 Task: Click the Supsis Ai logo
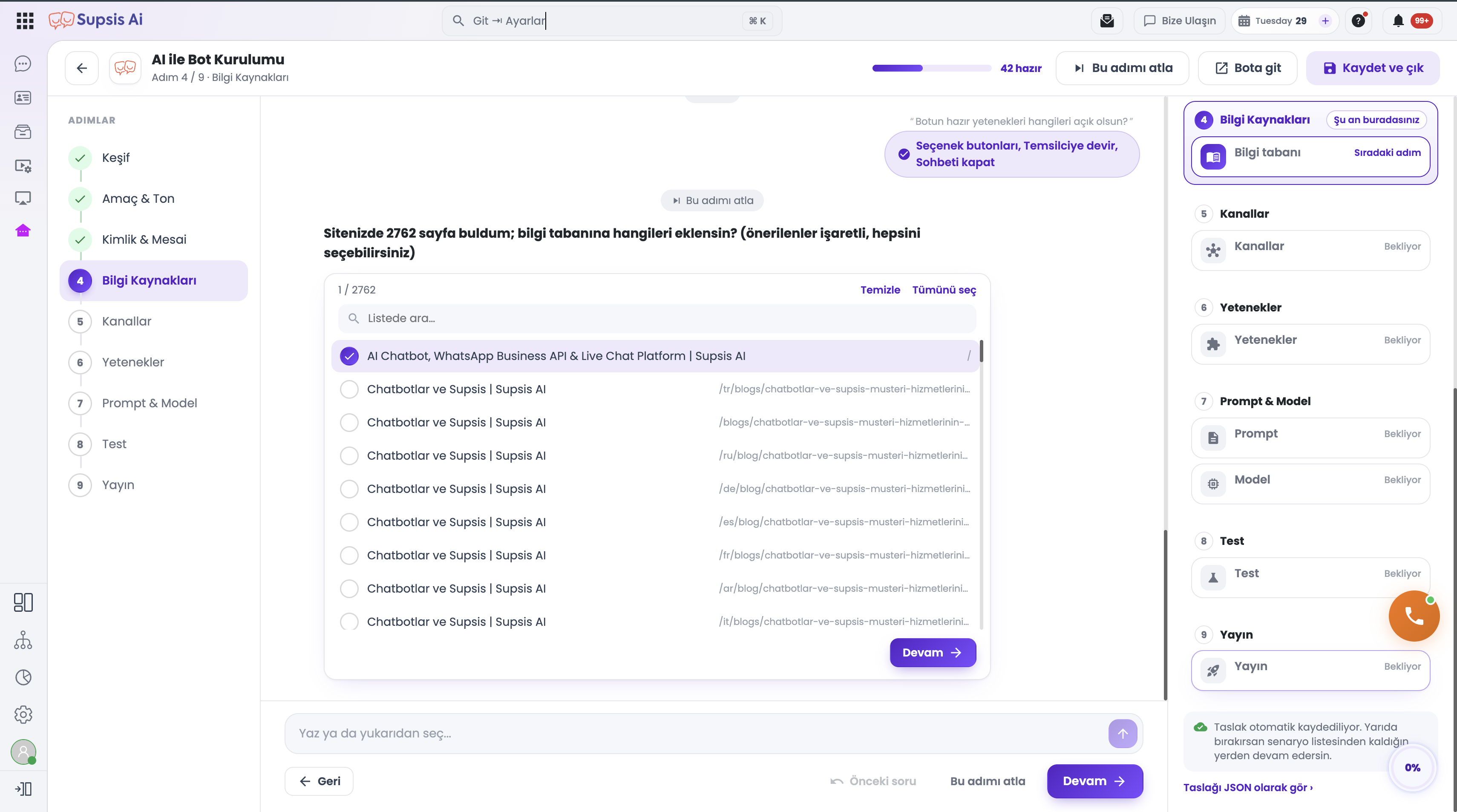pos(95,20)
